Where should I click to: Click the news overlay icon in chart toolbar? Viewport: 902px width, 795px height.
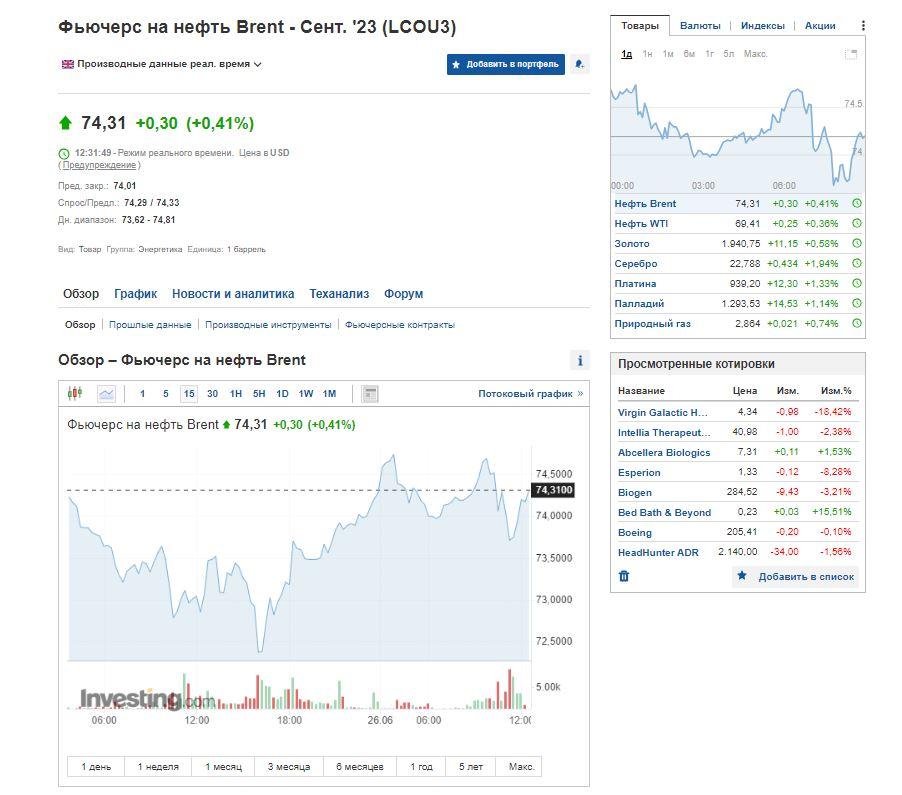click(x=369, y=394)
